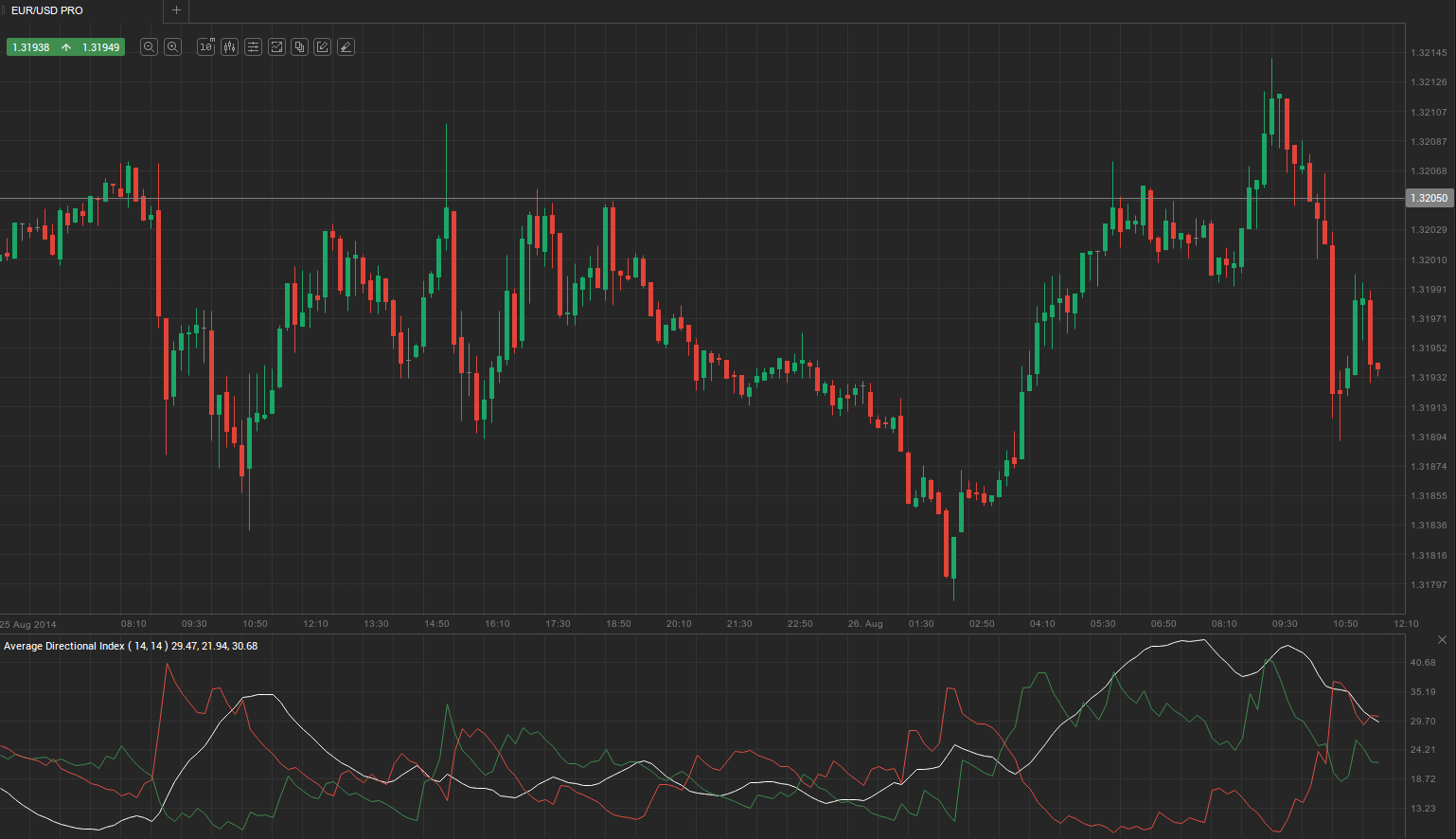
Task: Click the 1.31949 buy price button
Action: click(x=100, y=47)
